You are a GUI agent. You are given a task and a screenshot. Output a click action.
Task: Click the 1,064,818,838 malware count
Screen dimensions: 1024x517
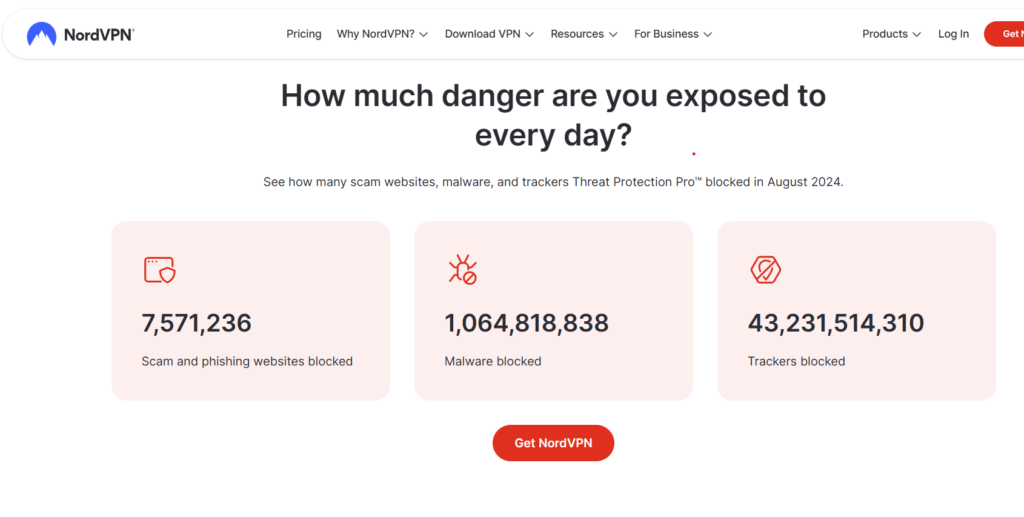[526, 323]
